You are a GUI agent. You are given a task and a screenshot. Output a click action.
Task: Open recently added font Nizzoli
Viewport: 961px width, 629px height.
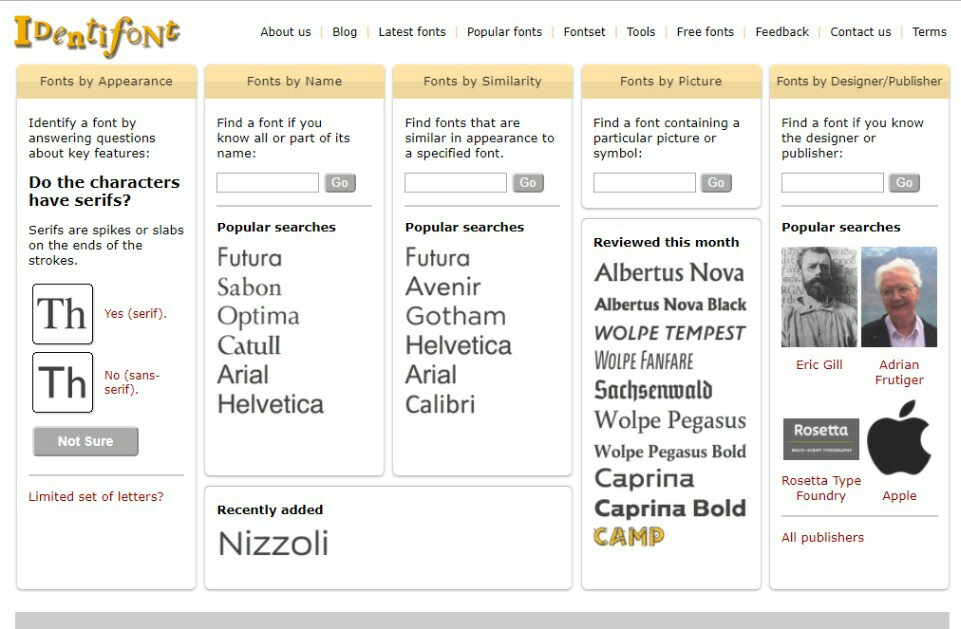(x=273, y=544)
